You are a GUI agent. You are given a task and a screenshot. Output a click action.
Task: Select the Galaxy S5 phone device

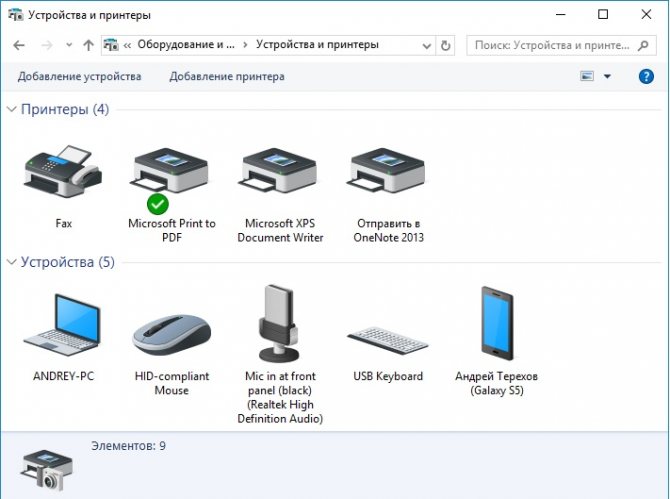coord(496,325)
